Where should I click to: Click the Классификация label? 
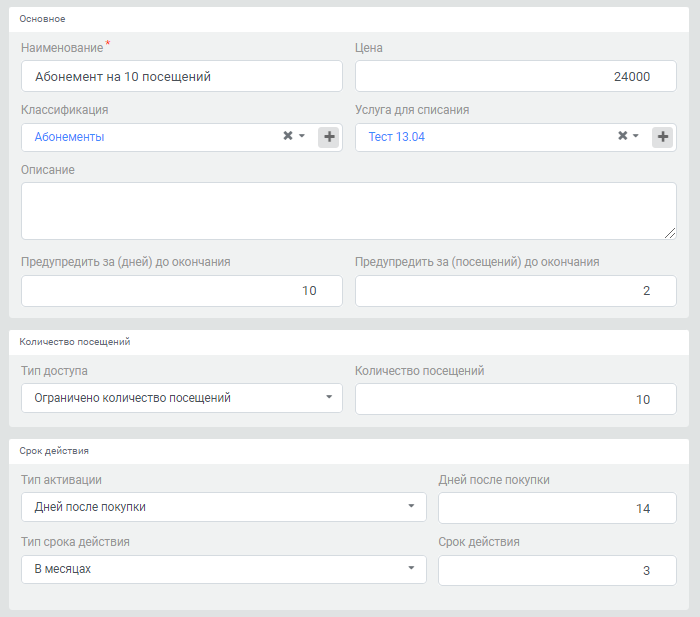coord(64,110)
